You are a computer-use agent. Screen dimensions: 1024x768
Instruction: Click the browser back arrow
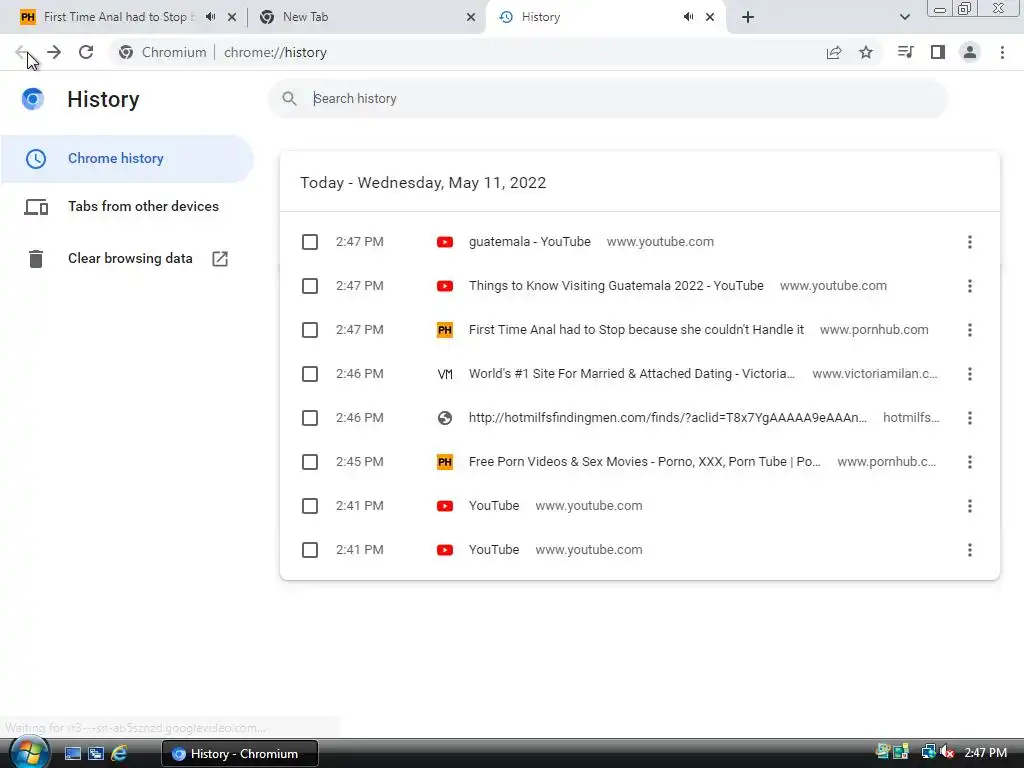(21, 52)
